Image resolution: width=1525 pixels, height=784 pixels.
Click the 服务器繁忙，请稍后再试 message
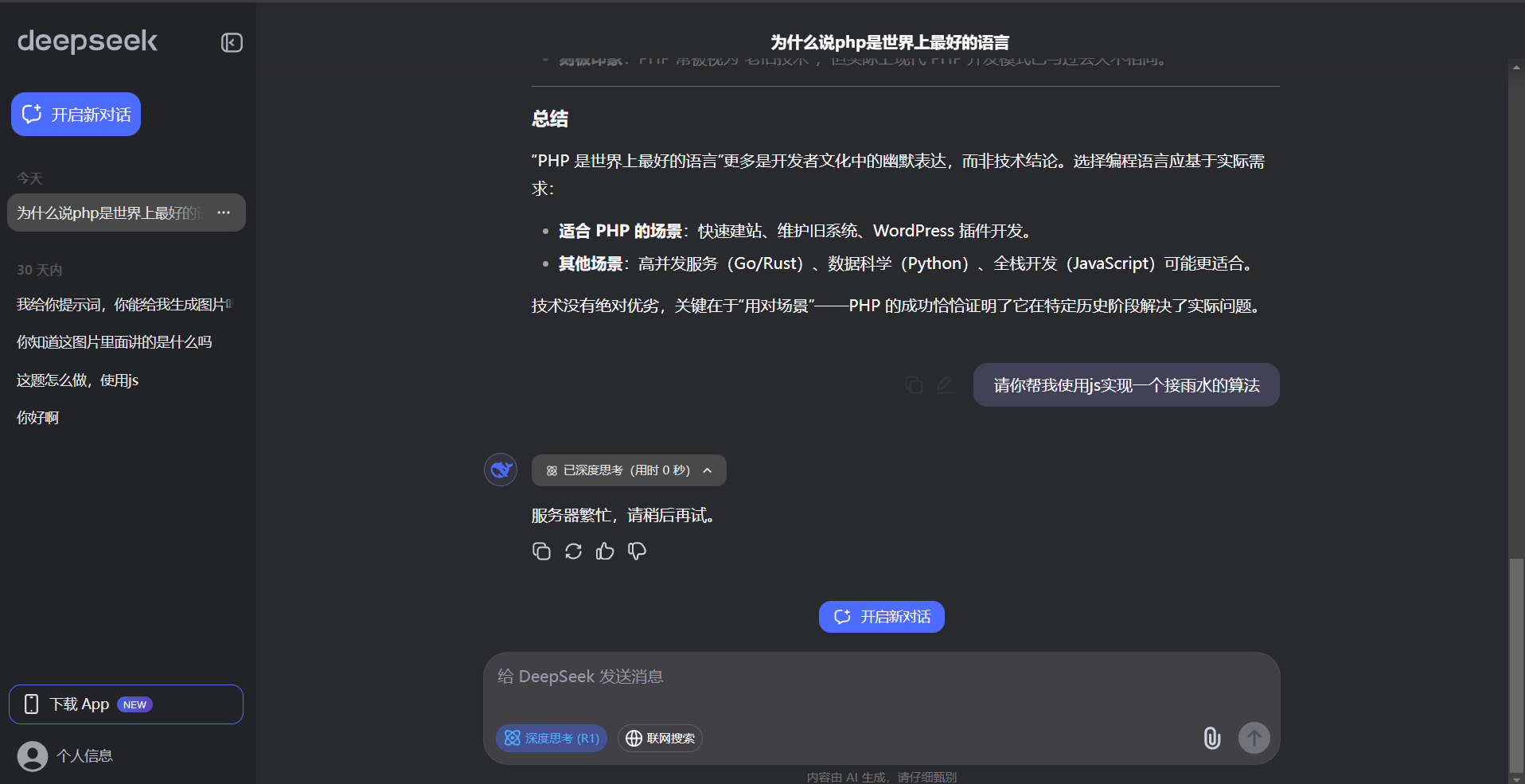coord(625,516)
